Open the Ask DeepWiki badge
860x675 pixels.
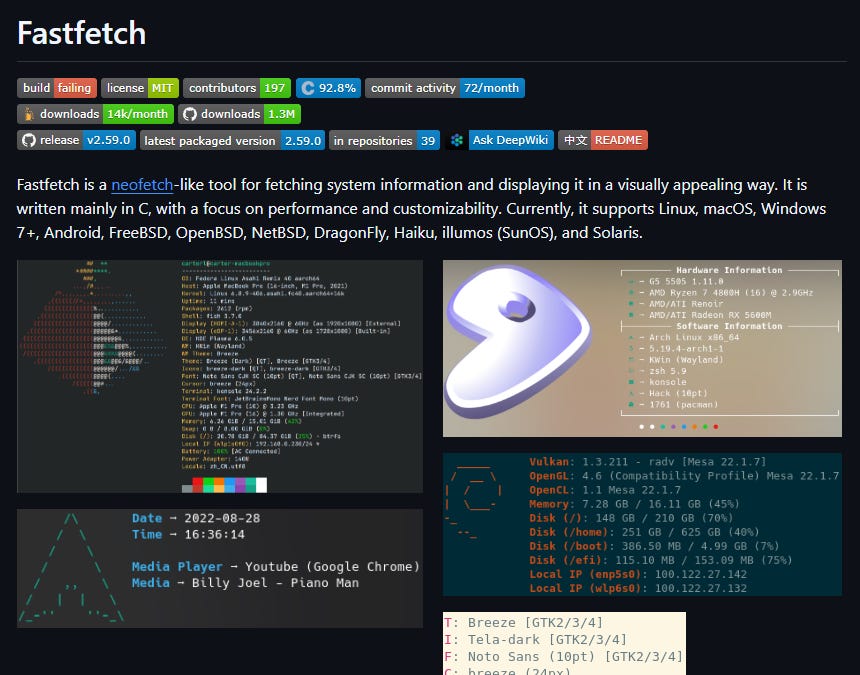[500, 140]
